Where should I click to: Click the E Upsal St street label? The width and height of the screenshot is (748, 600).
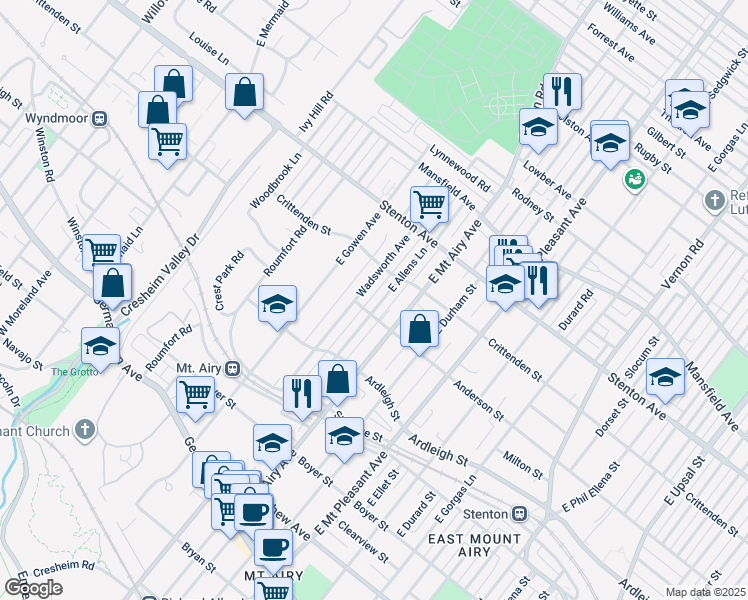685,481
